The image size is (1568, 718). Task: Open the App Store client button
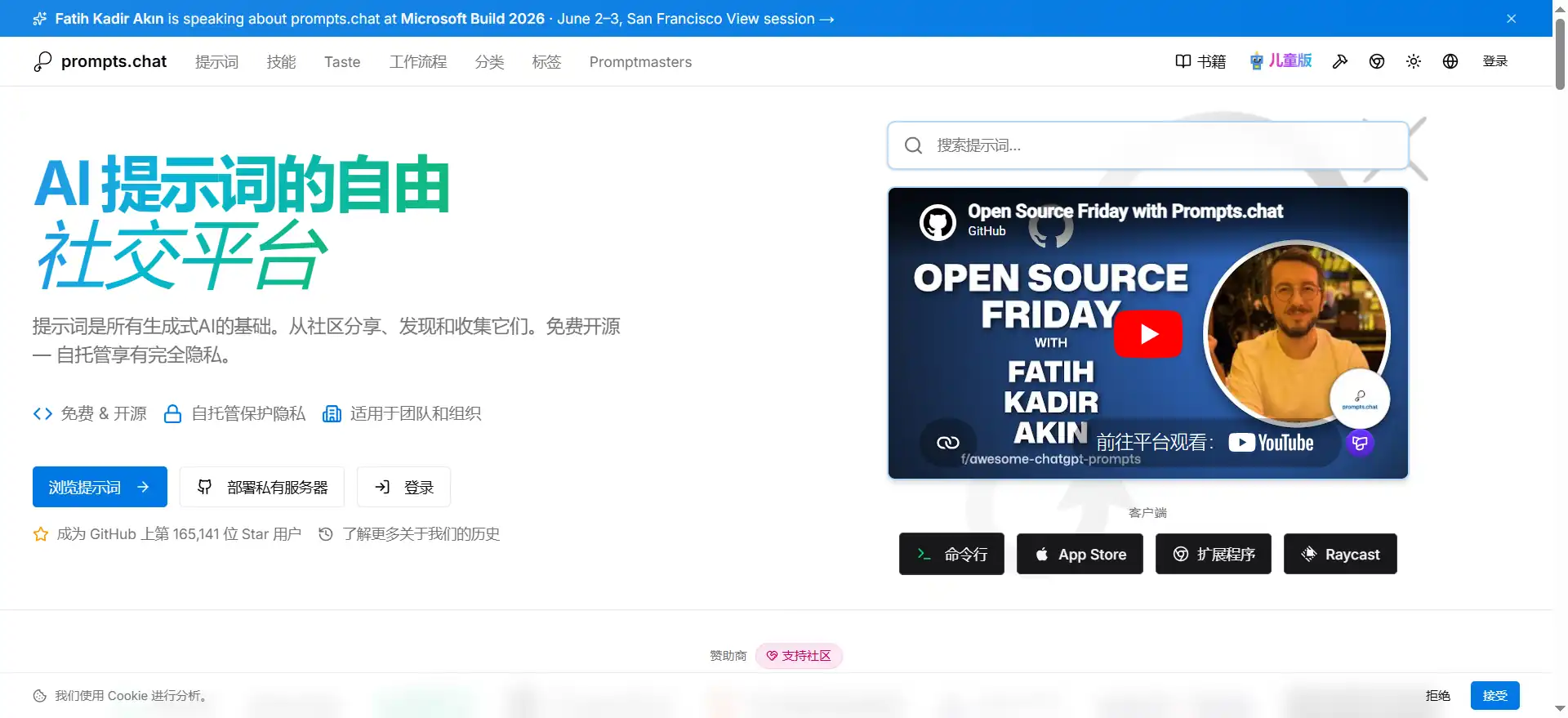[1080, 554]
